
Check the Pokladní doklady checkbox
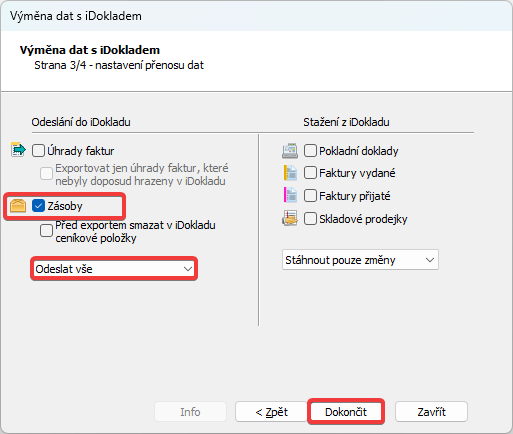coord(310,151)
